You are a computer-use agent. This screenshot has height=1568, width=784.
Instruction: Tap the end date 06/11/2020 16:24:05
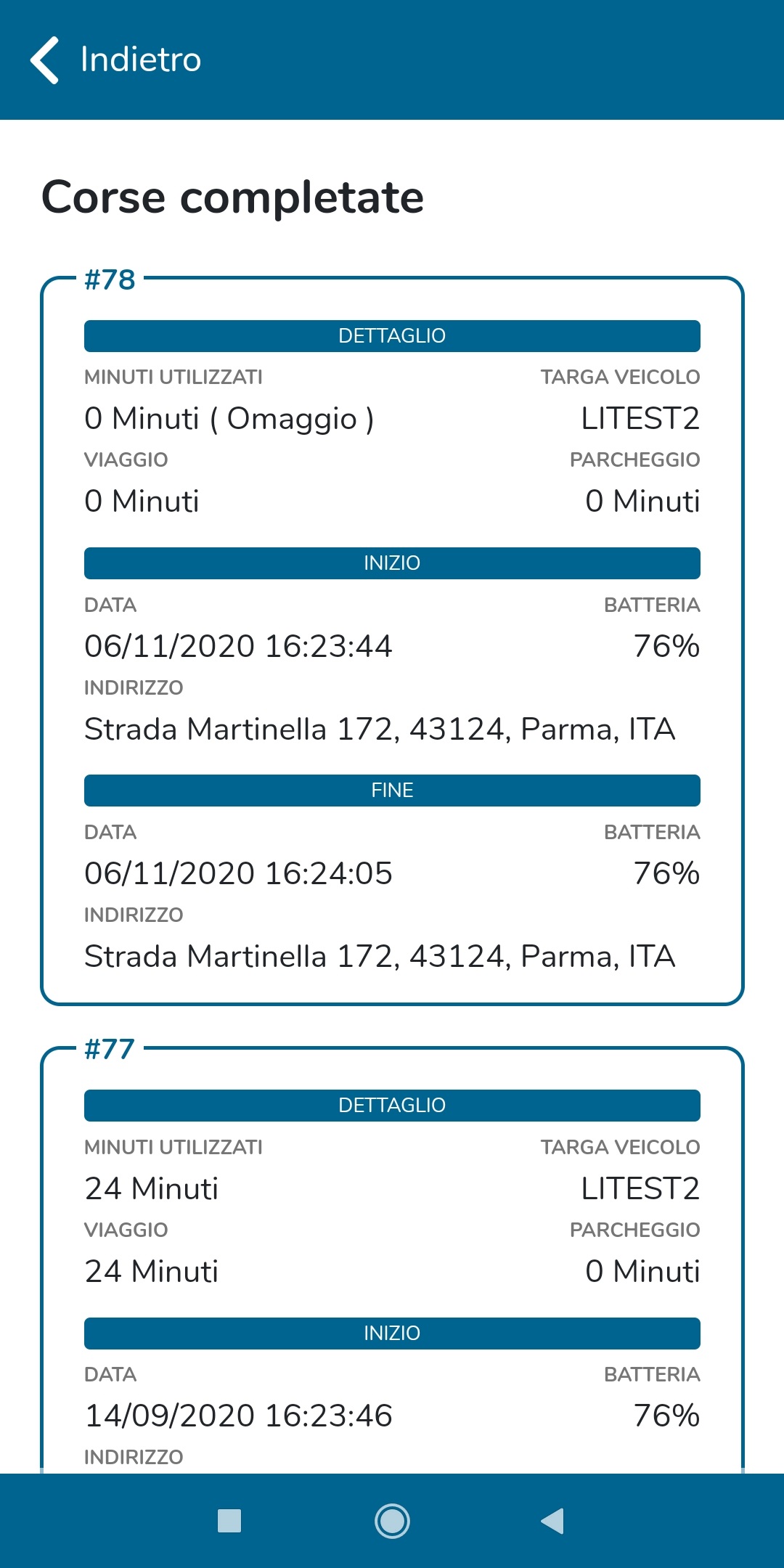point(238,873)
